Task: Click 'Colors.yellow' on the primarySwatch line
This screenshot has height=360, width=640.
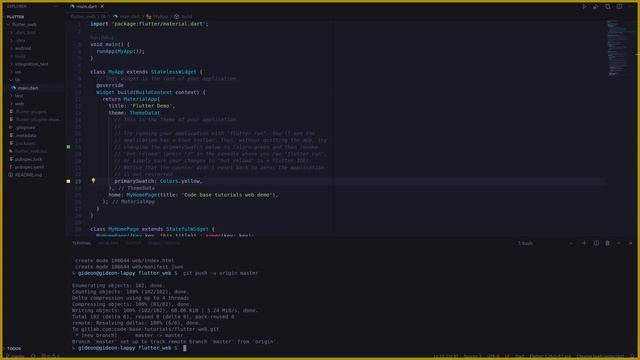Action: (180, 181)
